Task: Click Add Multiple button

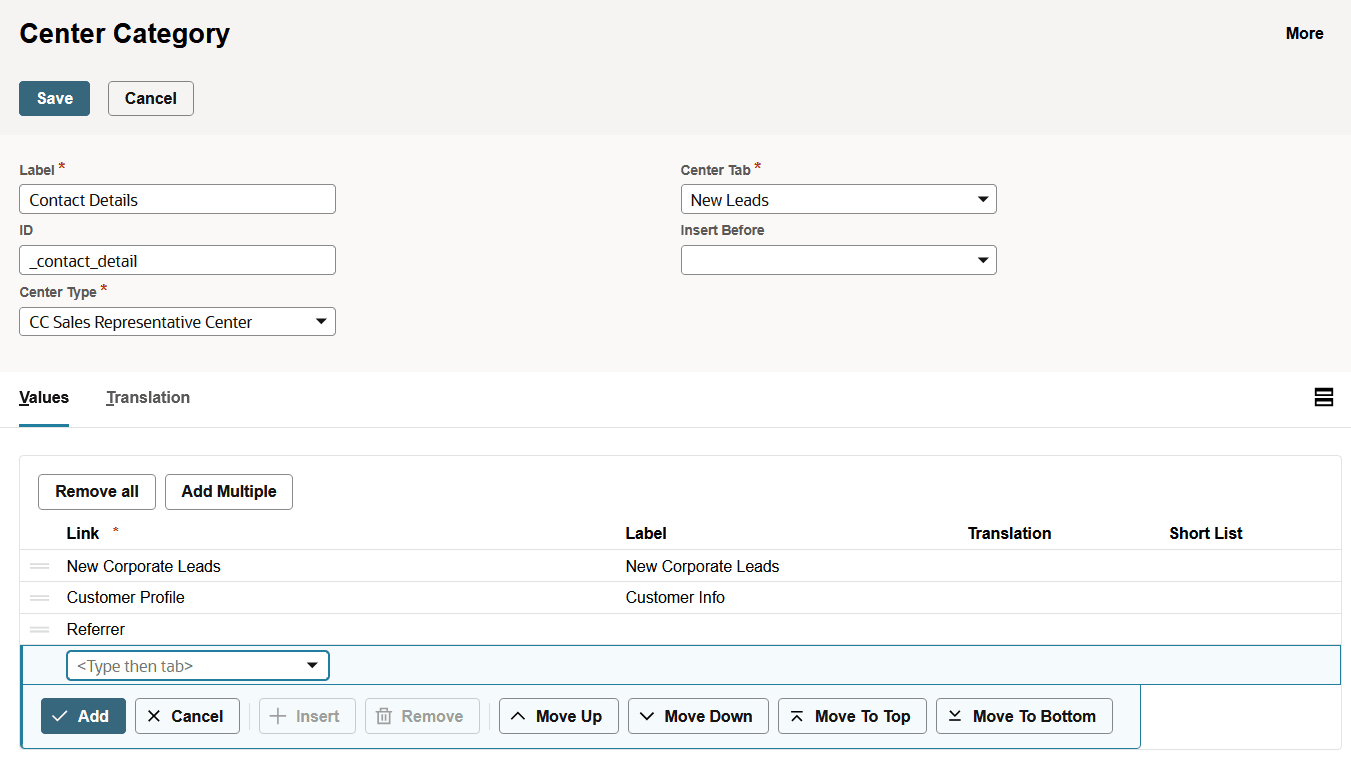Action: (229, 491)
